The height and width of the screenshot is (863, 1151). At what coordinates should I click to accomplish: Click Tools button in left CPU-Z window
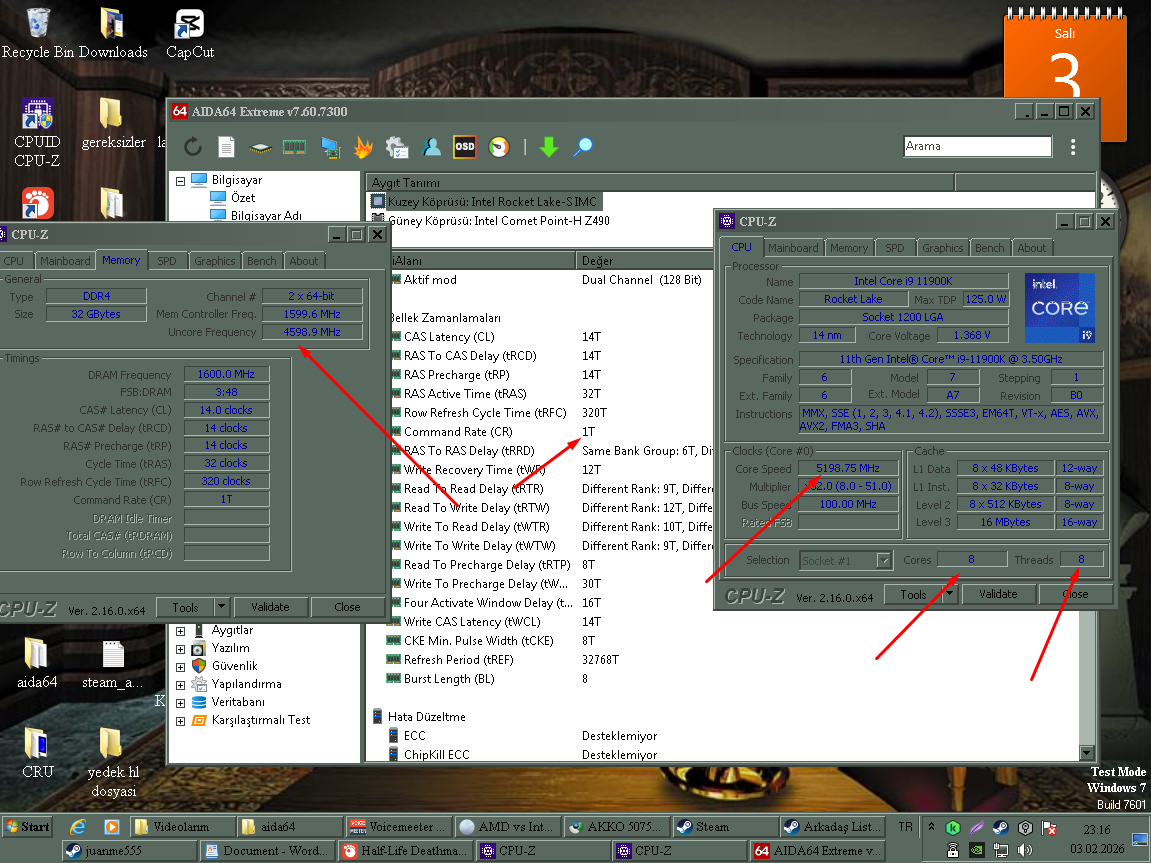click(185, 607)
